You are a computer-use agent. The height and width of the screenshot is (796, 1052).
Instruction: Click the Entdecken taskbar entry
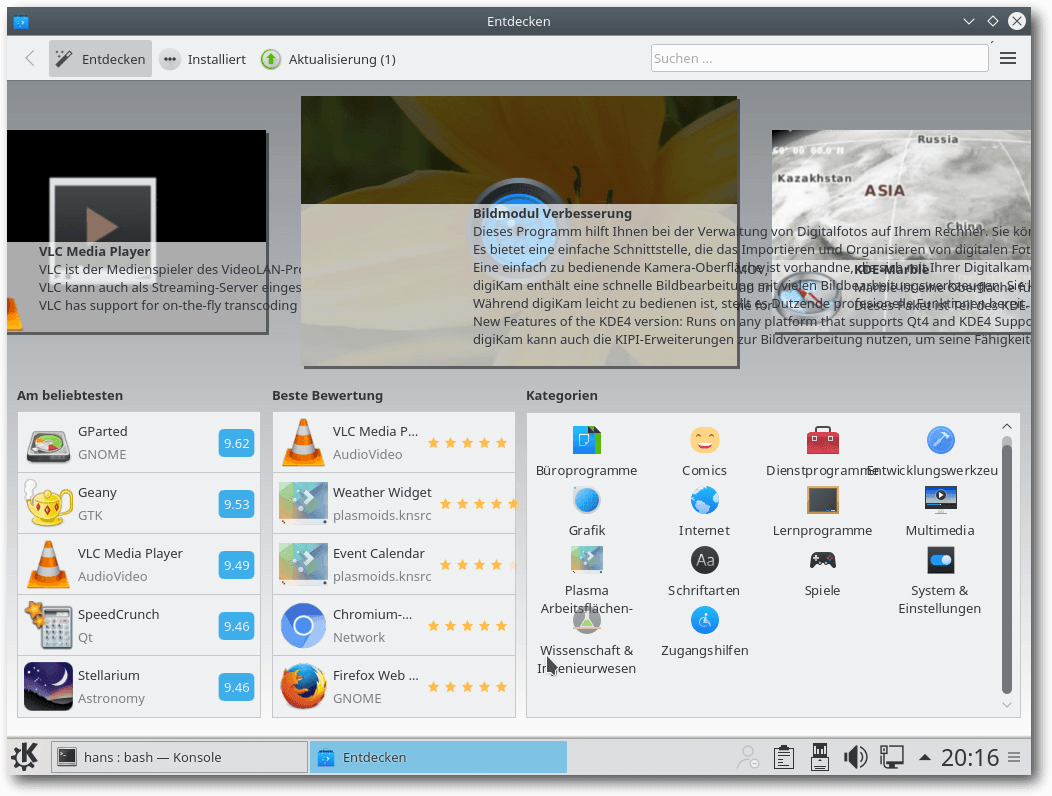point(438,757)
